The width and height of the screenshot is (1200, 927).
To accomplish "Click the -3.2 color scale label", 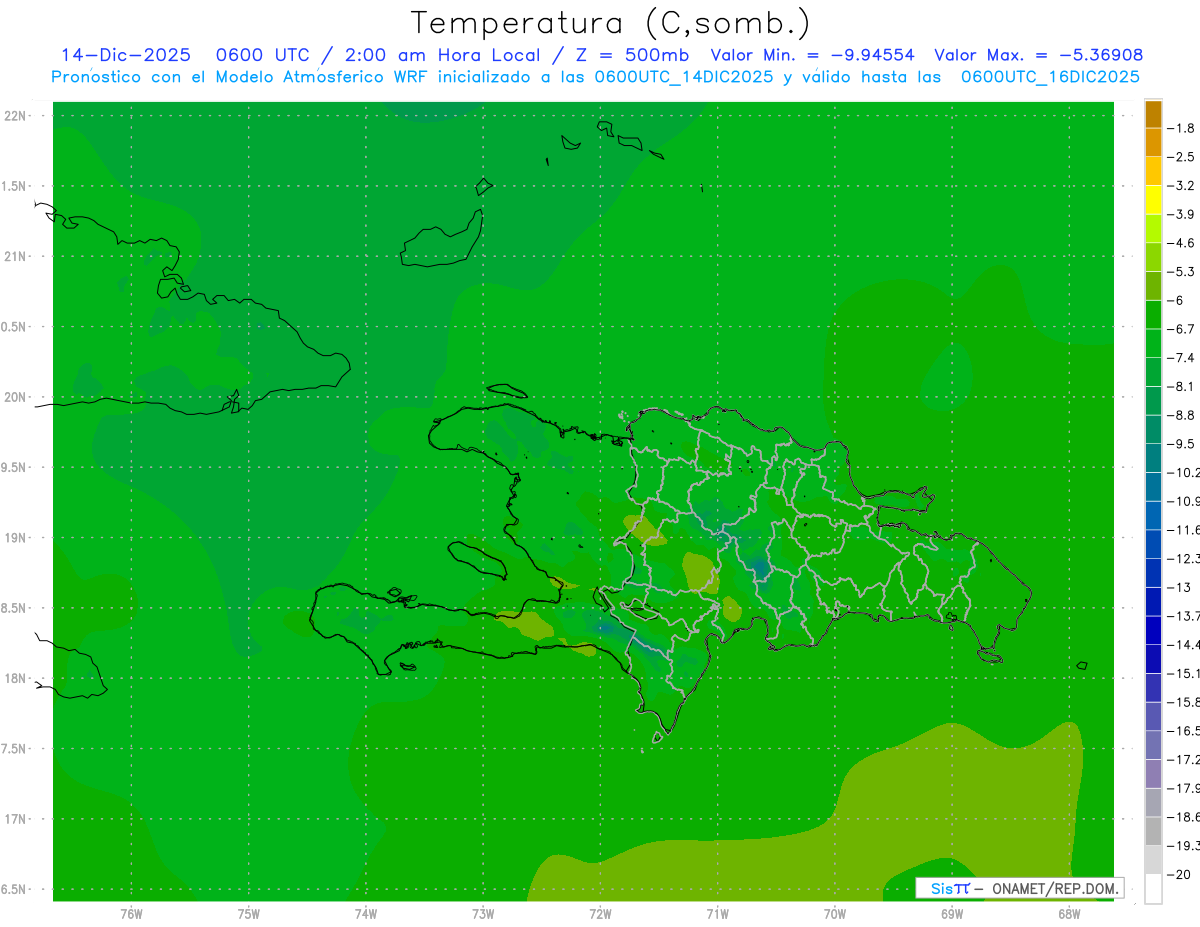I will tap(1181, 186).
